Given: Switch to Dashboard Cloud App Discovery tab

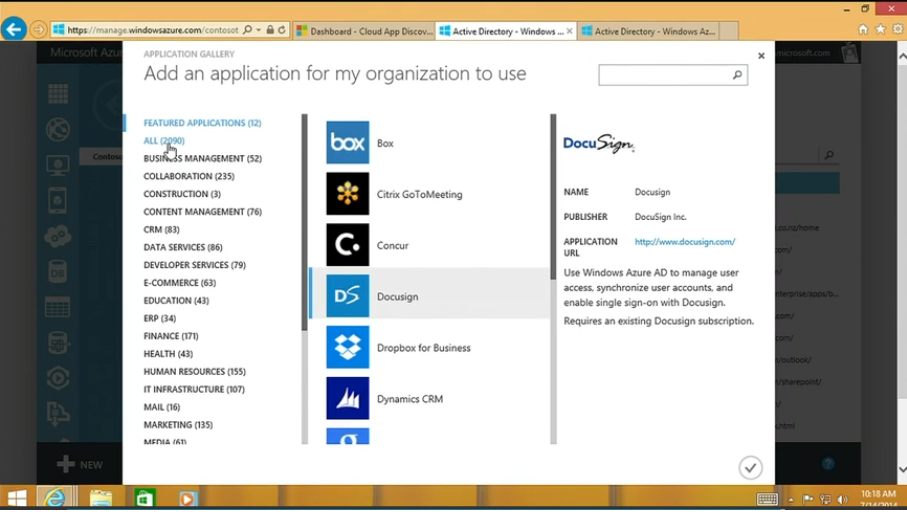Looking at the screenshot, I should click(x=365, y=31).
